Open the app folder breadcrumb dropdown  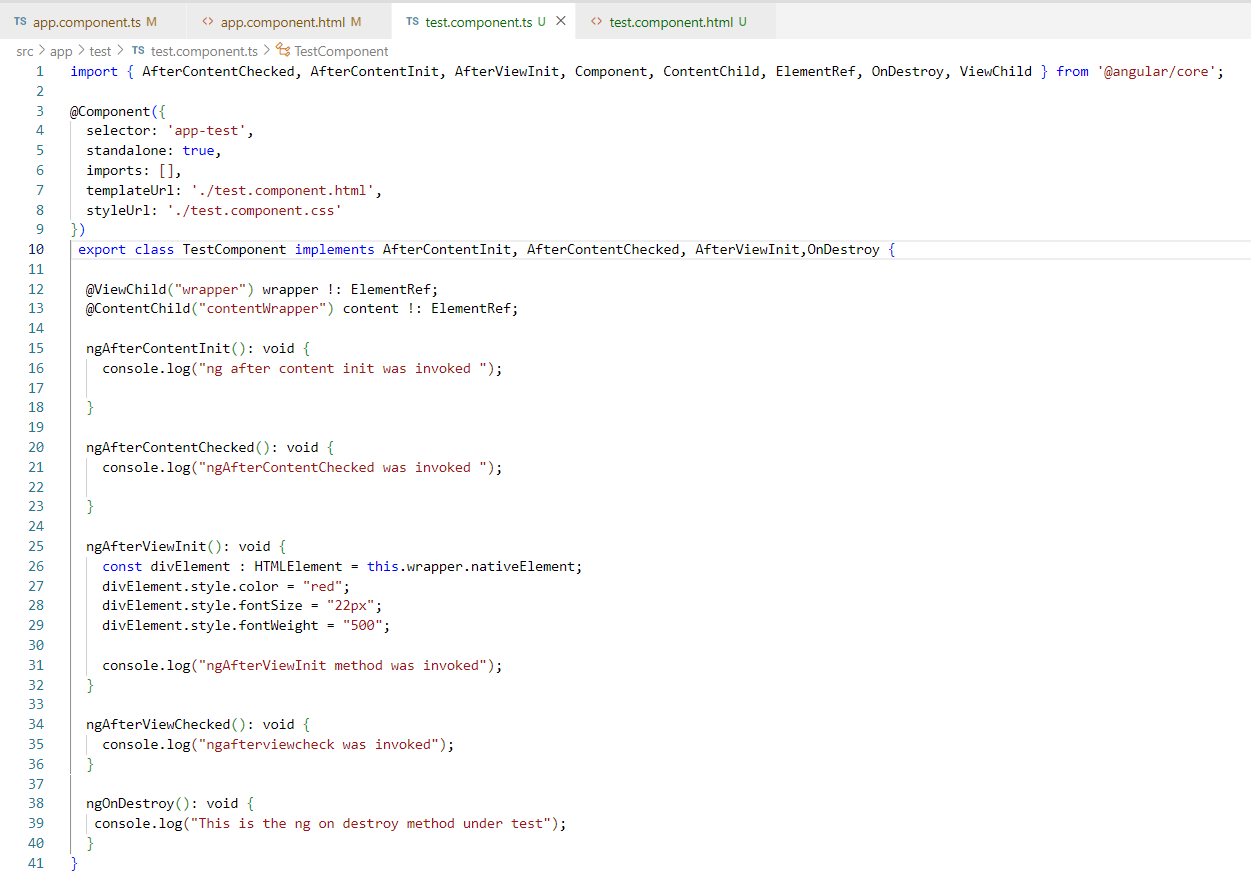61,51
